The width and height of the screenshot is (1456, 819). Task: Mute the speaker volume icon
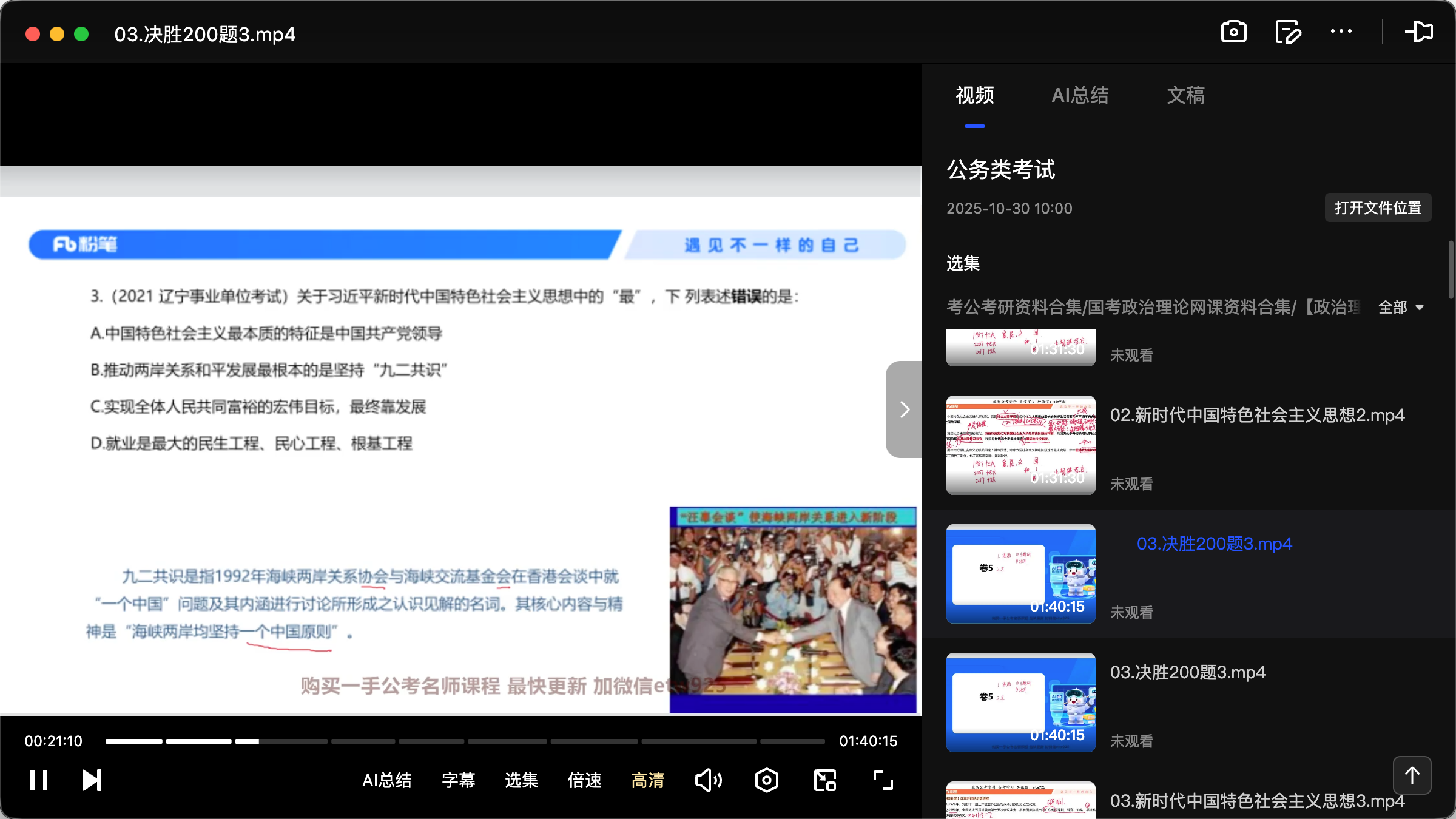(708, 780)
